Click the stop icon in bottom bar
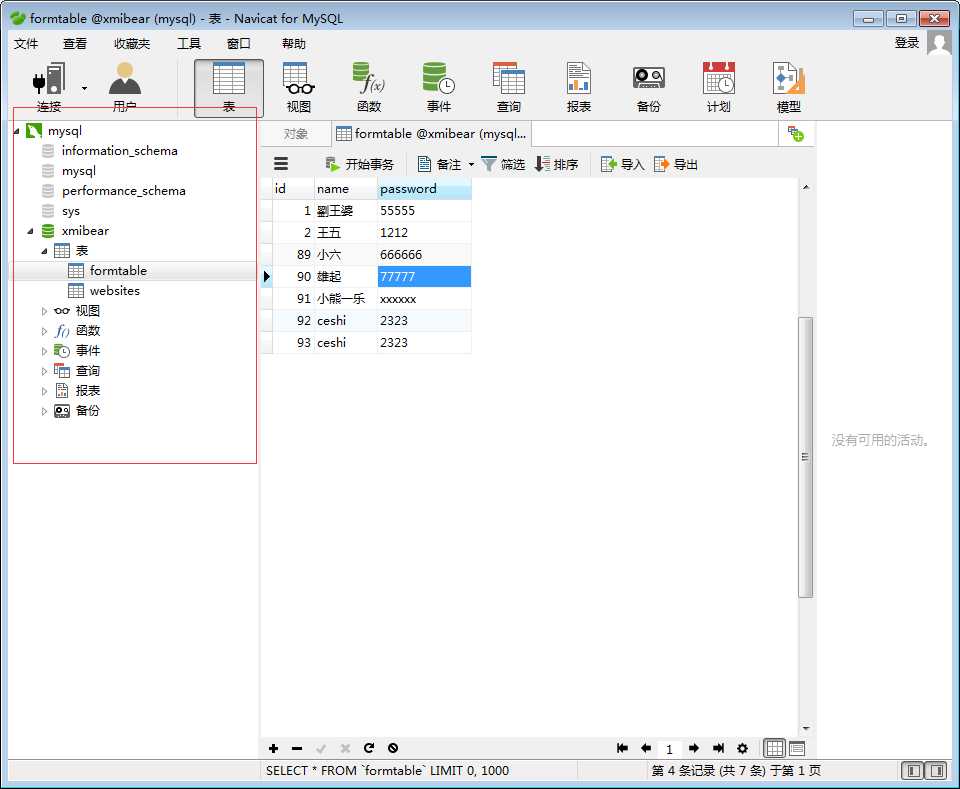960x789 pixels. click(392, 748)
